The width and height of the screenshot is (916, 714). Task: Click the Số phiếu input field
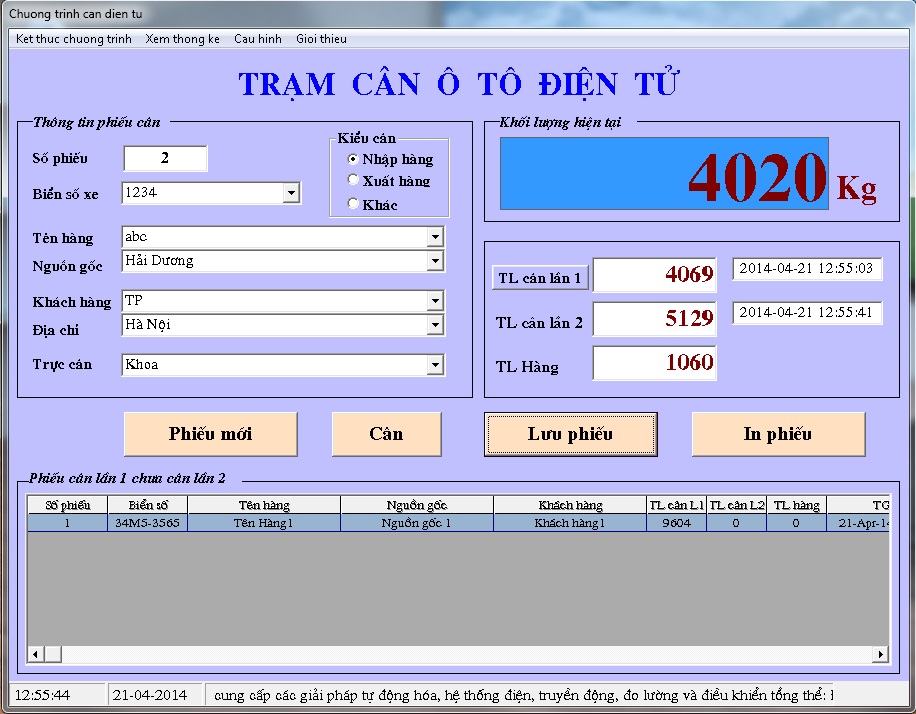(165, 159)
